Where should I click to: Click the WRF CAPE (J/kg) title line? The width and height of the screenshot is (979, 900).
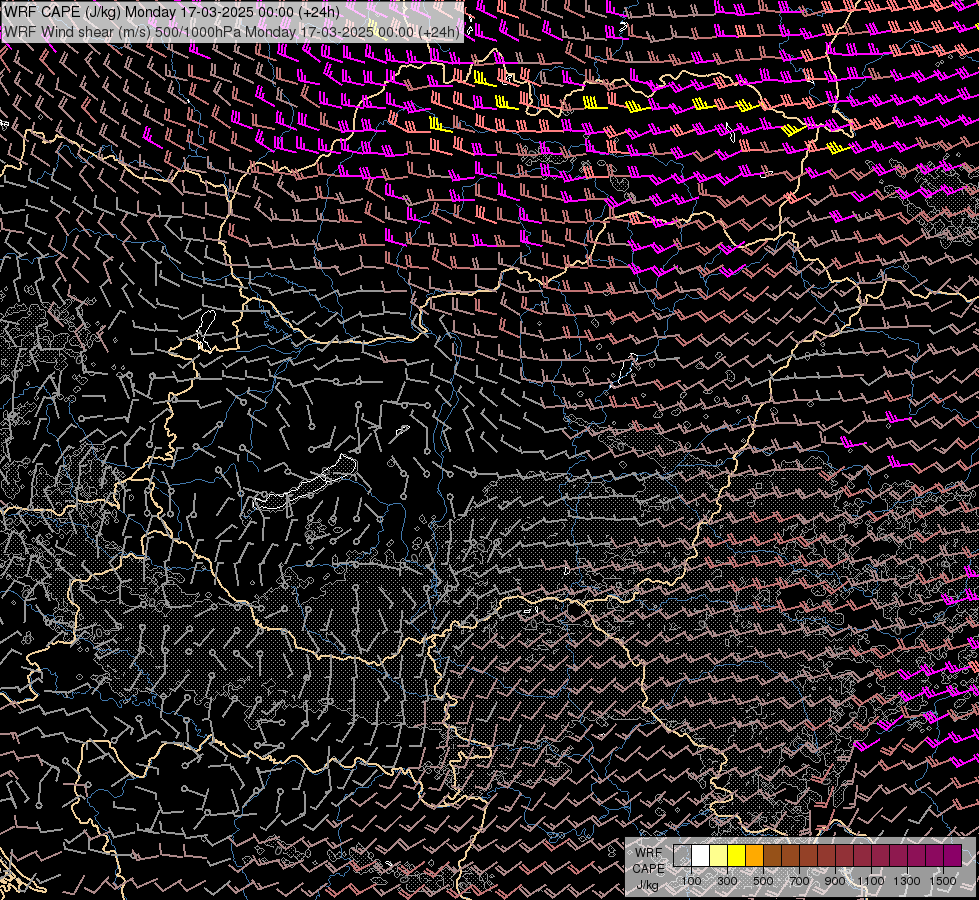172,12
